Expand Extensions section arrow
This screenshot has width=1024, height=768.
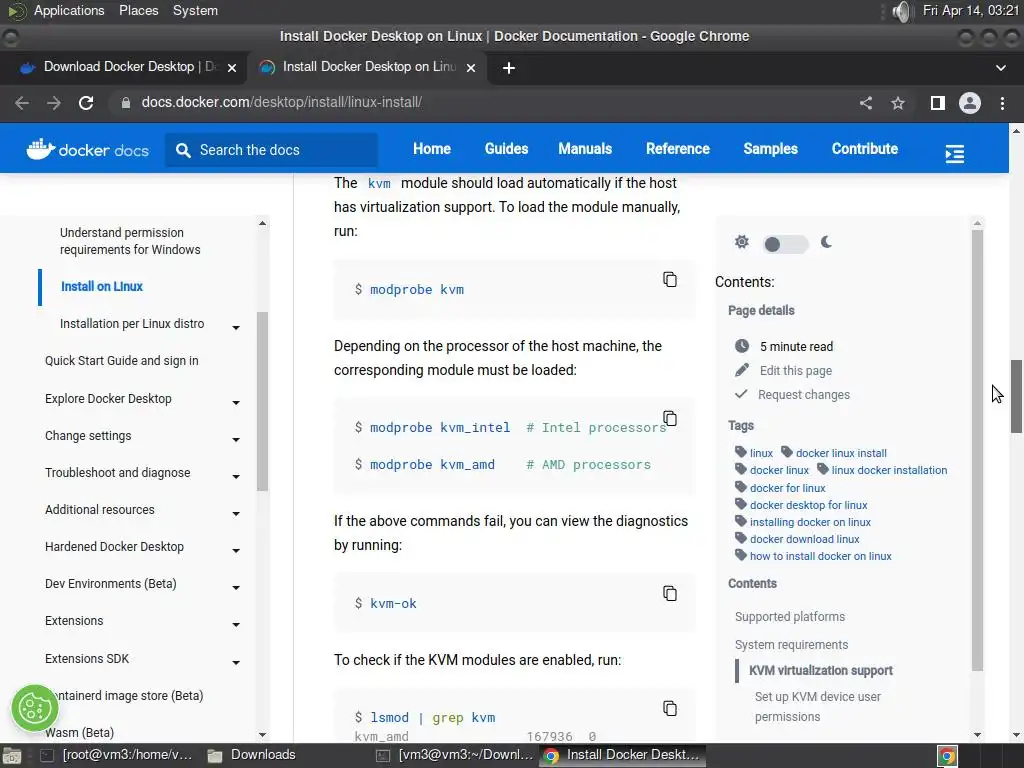[x=236, y=624]
